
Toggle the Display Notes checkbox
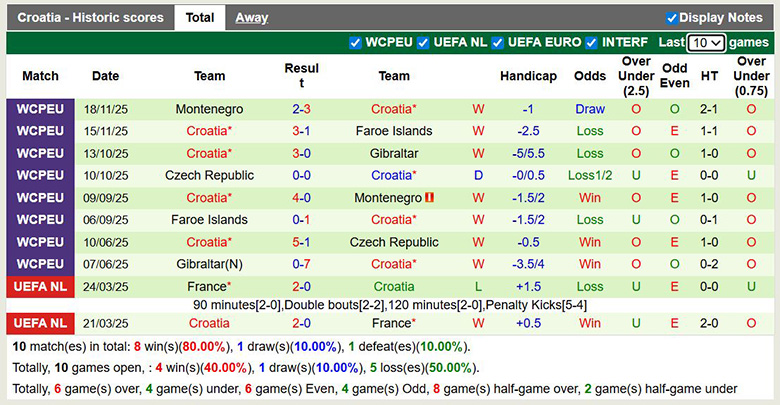(672, 18)
